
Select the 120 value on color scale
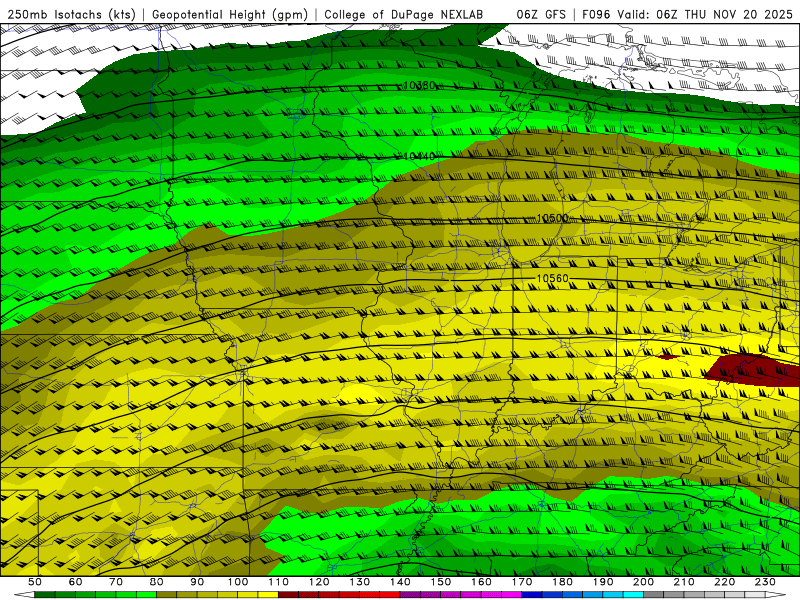(319, 582)
